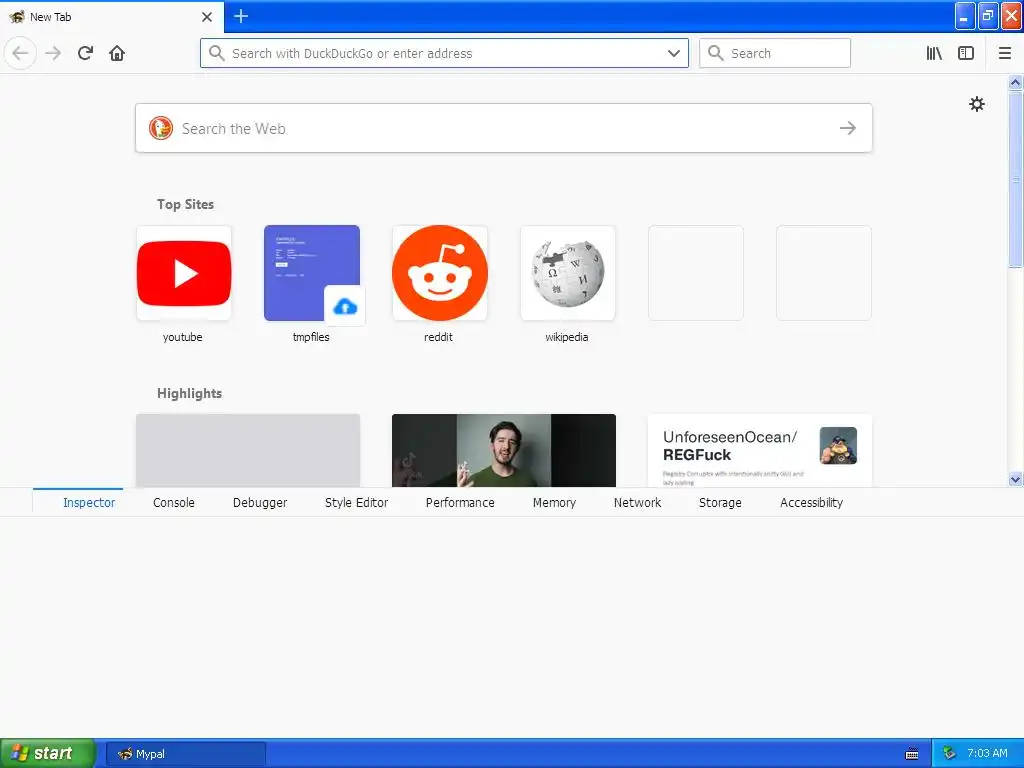Open the Network tab
The image size is (1024, 768).
click(x=637, y=502)
